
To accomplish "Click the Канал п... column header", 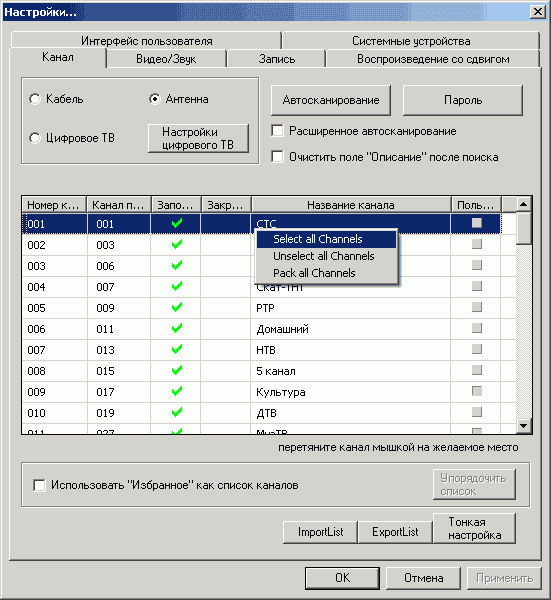I will (x=119, y=205).
